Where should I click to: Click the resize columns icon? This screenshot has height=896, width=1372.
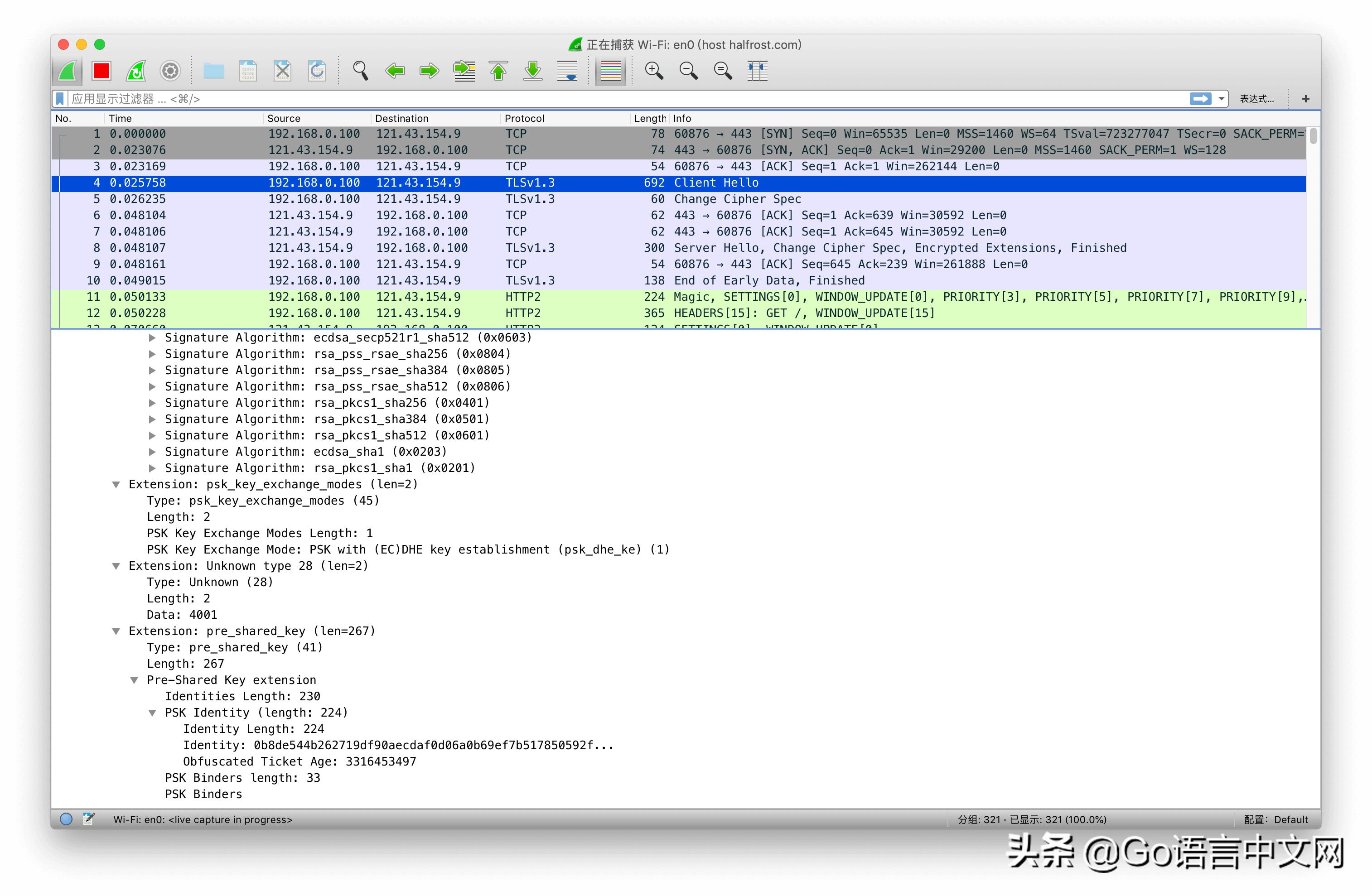coord(757,71)
